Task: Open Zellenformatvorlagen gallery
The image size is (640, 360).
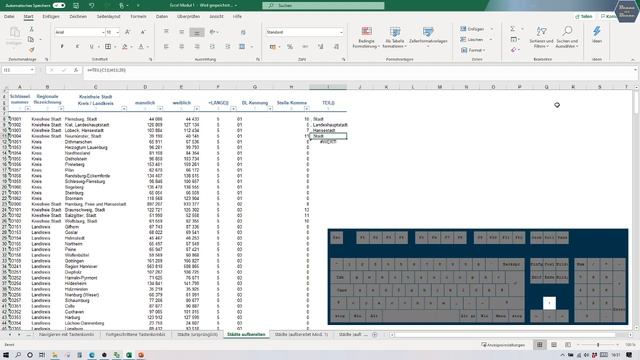Action: [x=428, y=38]
